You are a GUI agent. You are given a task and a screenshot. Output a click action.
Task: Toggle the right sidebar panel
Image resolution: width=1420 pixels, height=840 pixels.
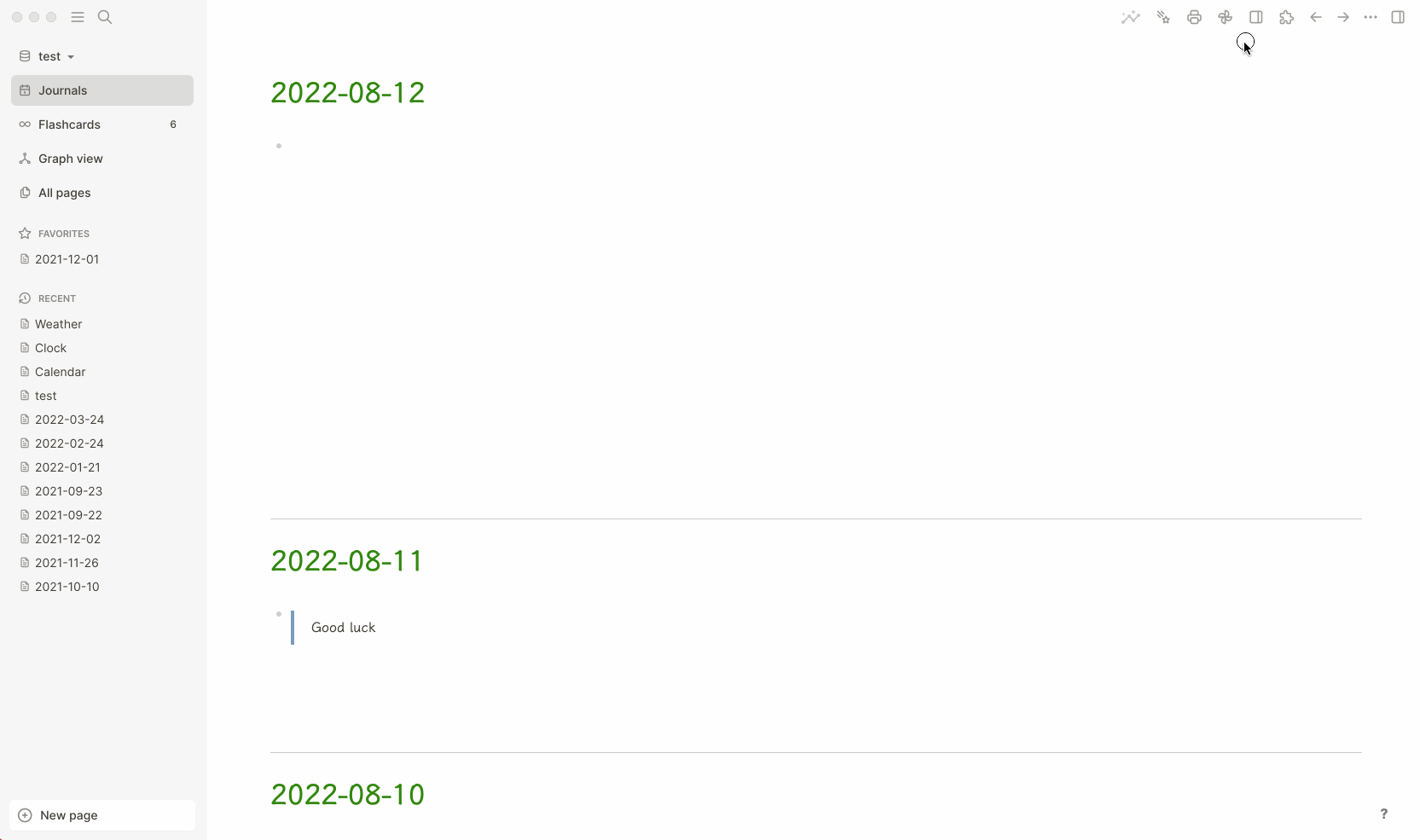[x=1398, y=17]
